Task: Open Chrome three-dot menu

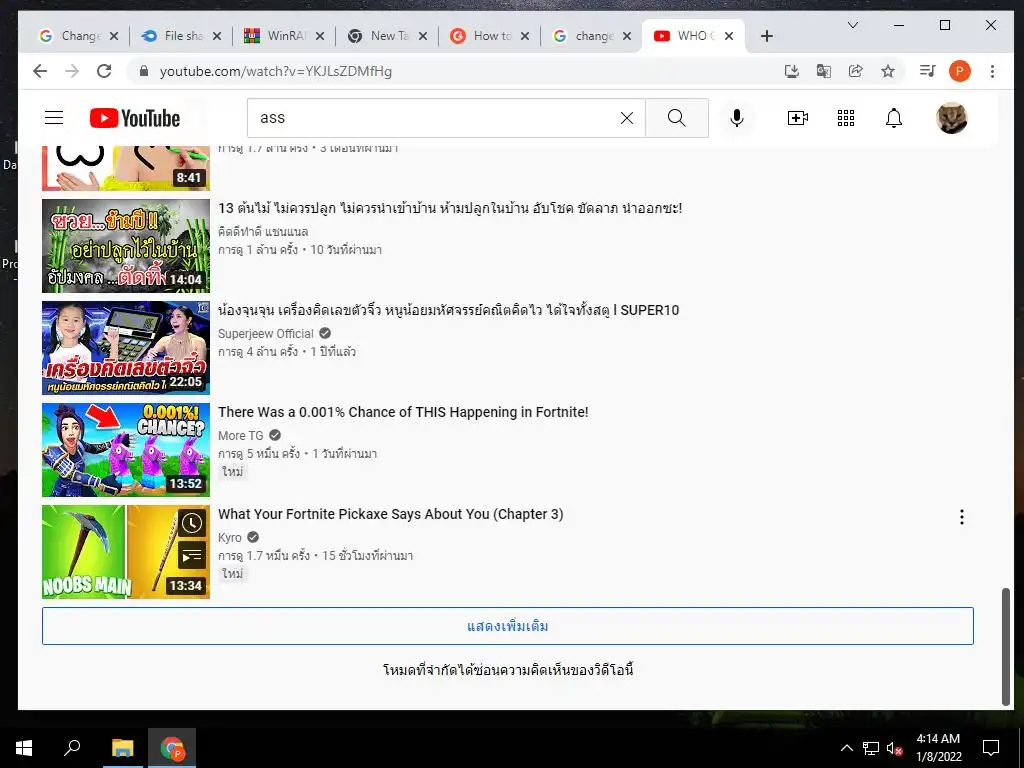Action: (x=992, y=71)
